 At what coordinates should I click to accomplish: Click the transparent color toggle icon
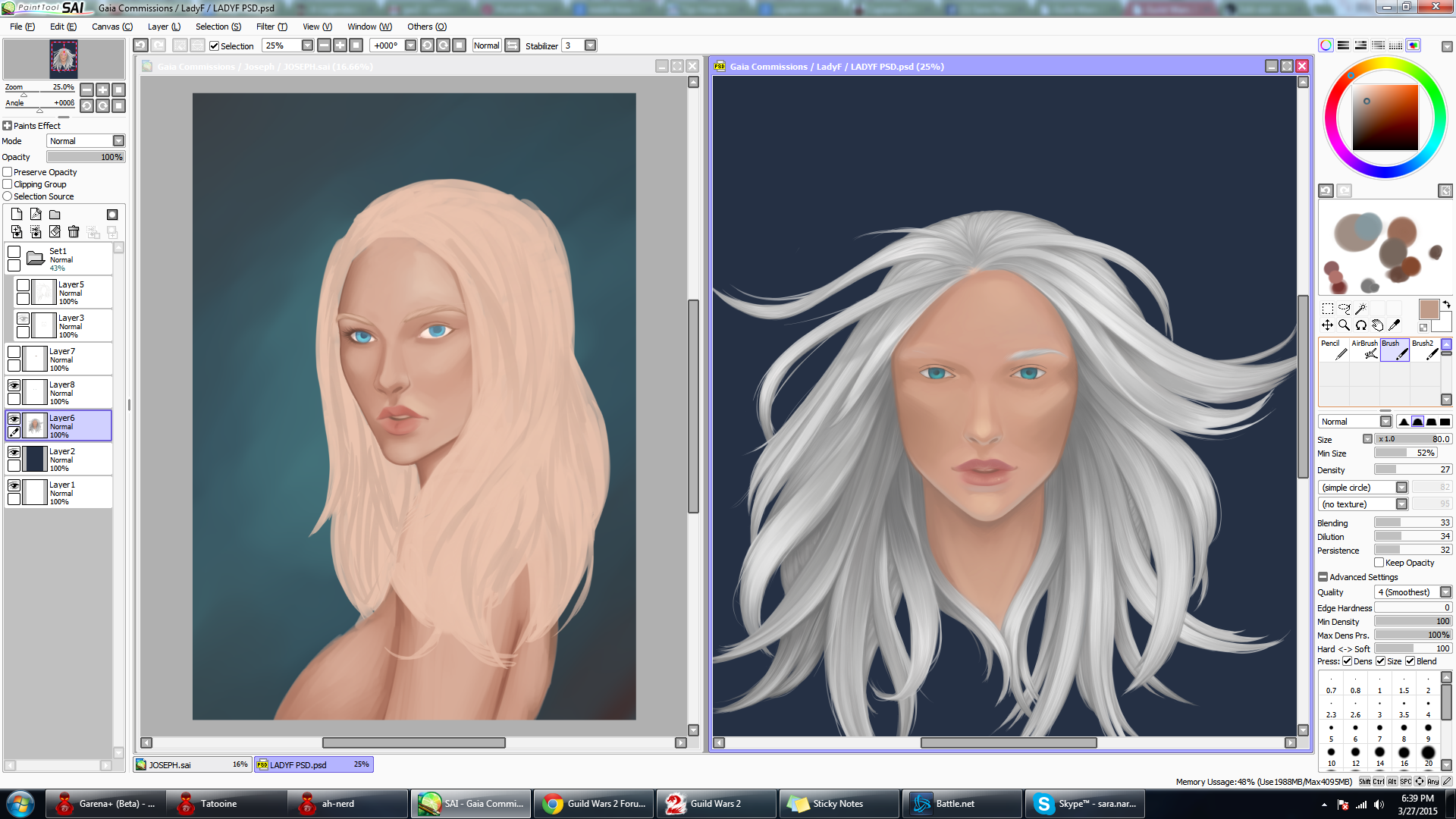pyautogui.click(x=1423, y=328)
